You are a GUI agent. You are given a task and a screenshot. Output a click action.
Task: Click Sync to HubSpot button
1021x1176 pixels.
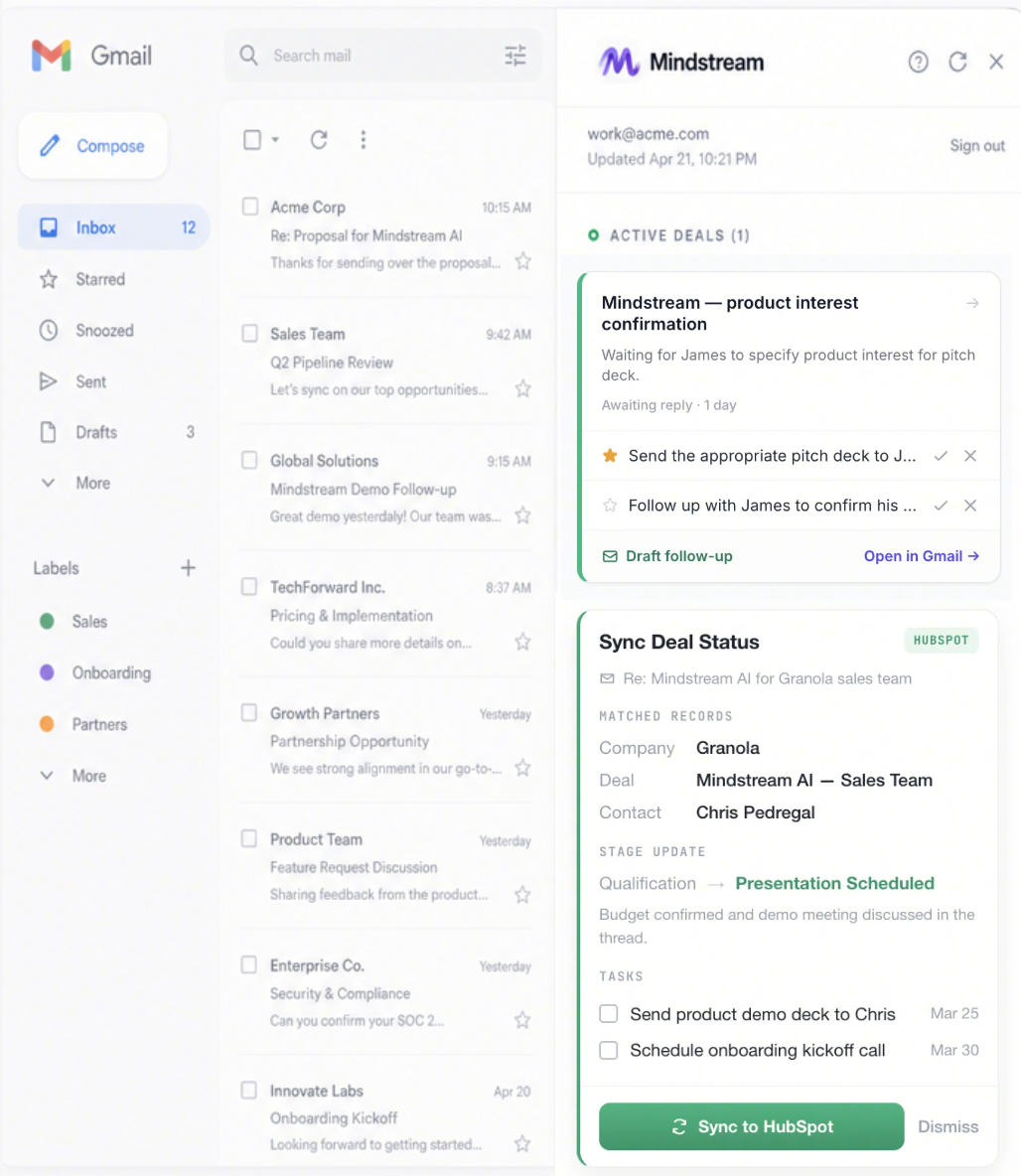pos(751,1126)
